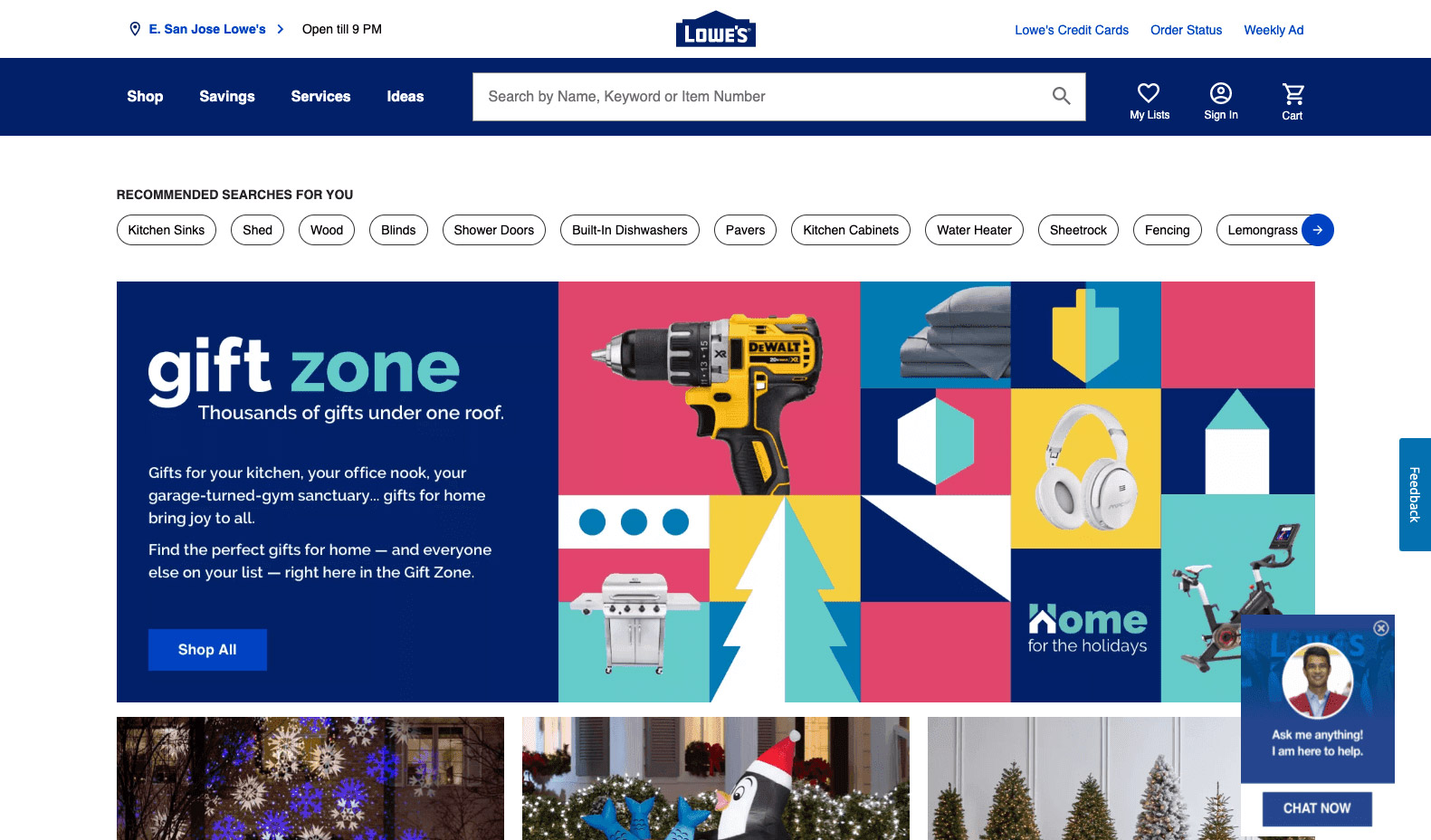Screen dimensions: 1431x840
Task: Click the magnifying glass search icon
Action: click(1062, 96)
